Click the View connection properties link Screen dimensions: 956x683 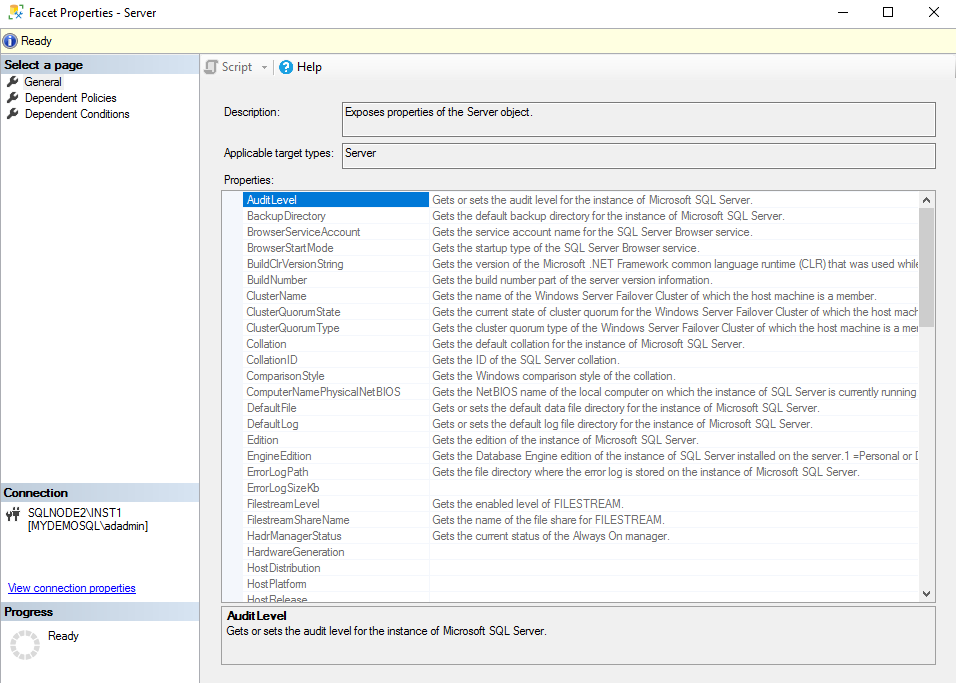point(71,588)
